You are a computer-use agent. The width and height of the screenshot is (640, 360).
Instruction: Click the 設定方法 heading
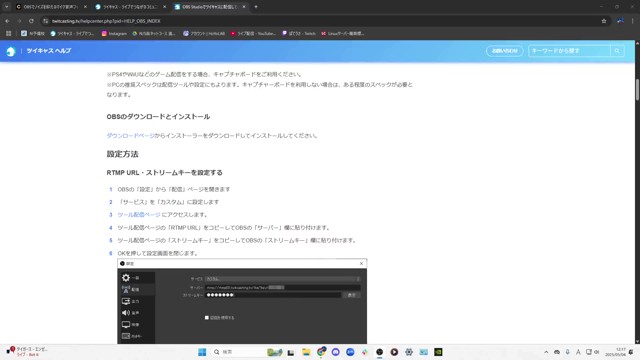[122, 154]
